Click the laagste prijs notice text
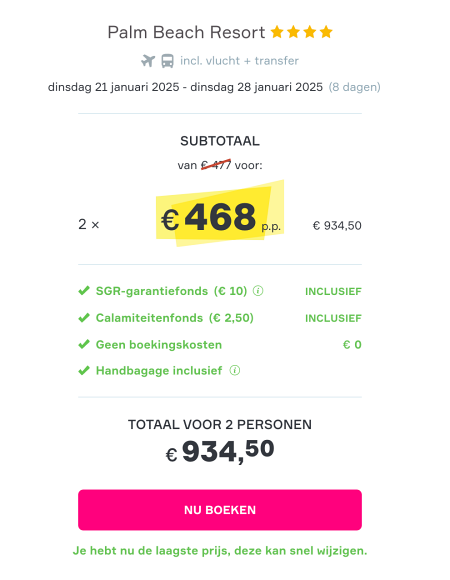Image resolution: width=450 pixels, height=580 pixels. (220, 551)
